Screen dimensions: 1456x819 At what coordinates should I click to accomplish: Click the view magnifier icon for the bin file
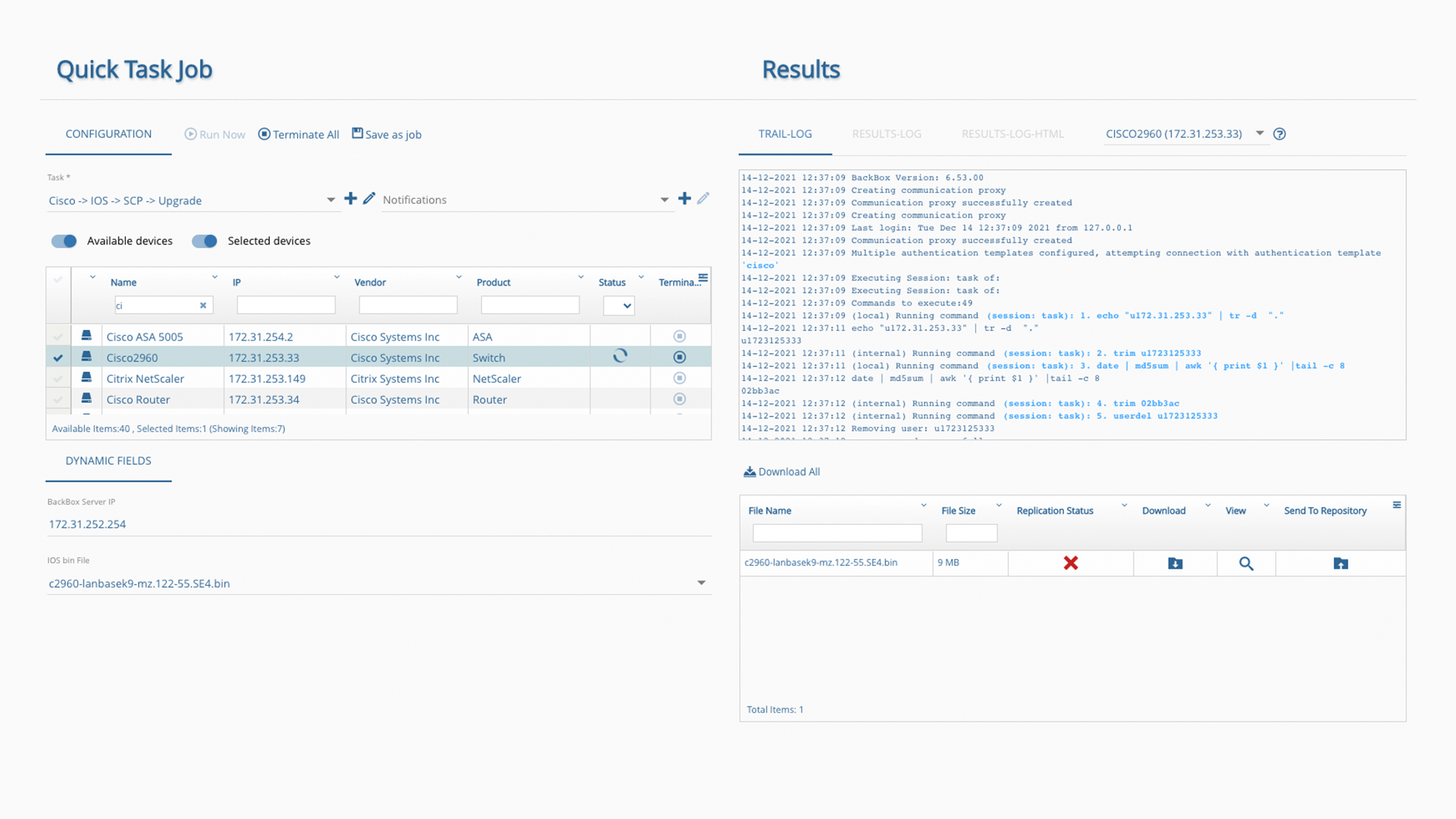click(x=1246, y=563)
